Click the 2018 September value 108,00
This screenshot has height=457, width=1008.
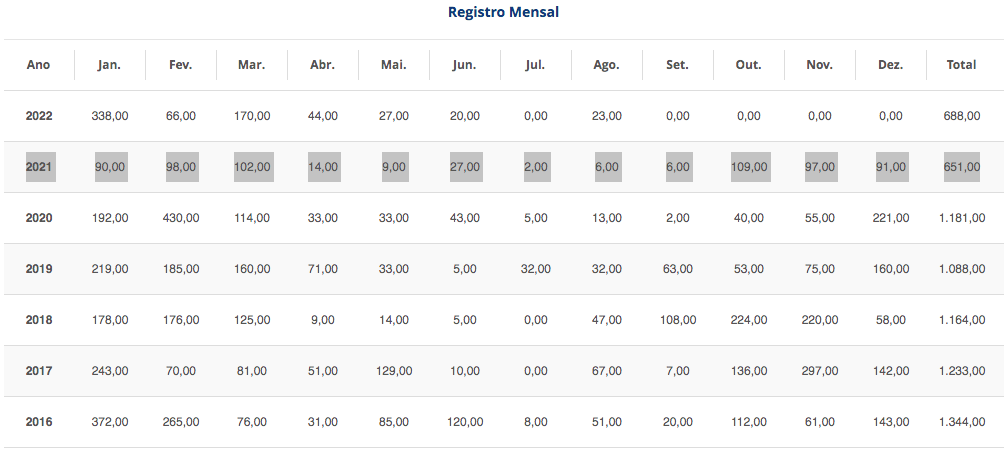click(x=678, y=320)
